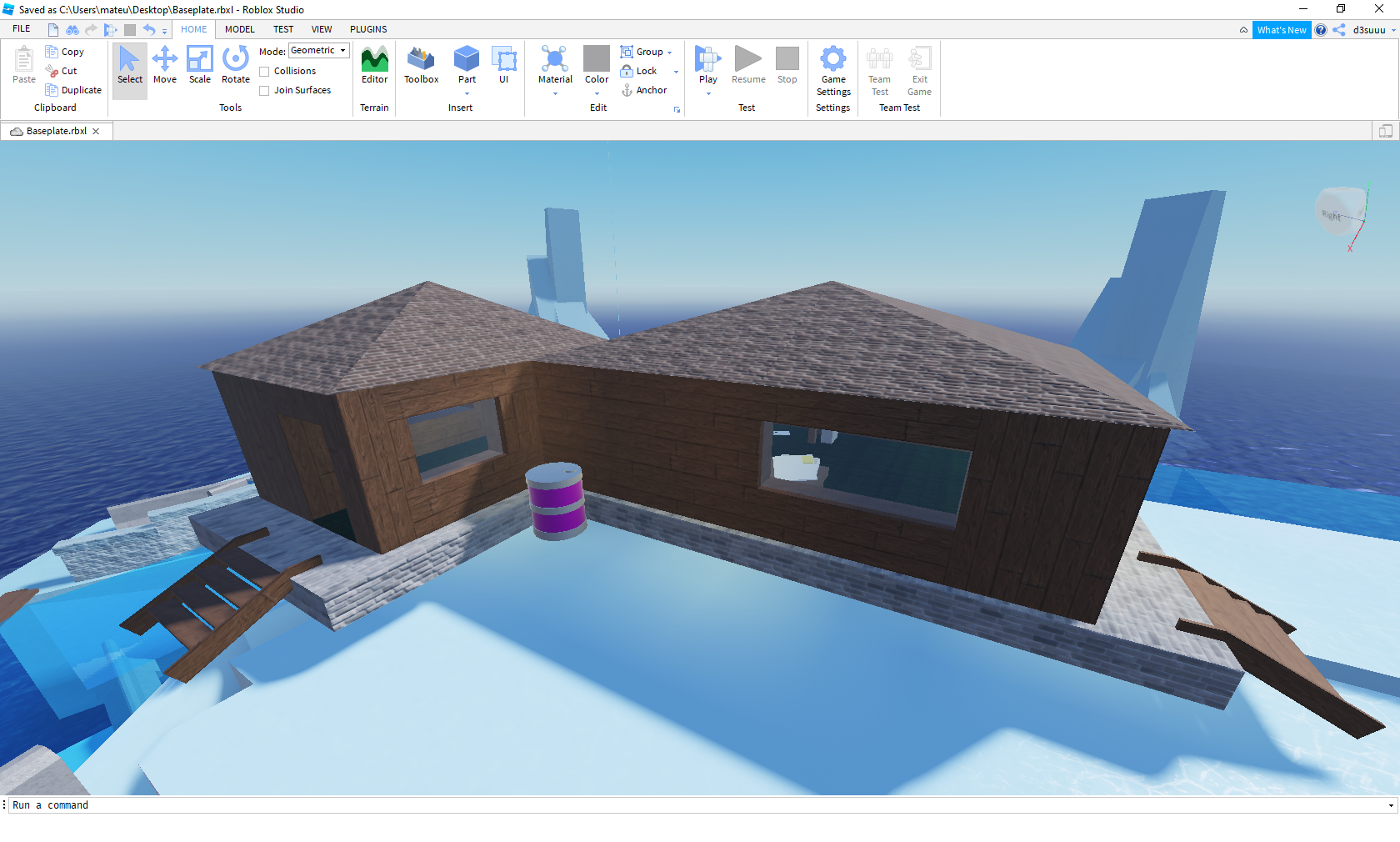
Task: Toggle the Join Surfaces checkbox
Action: point(264,91)
